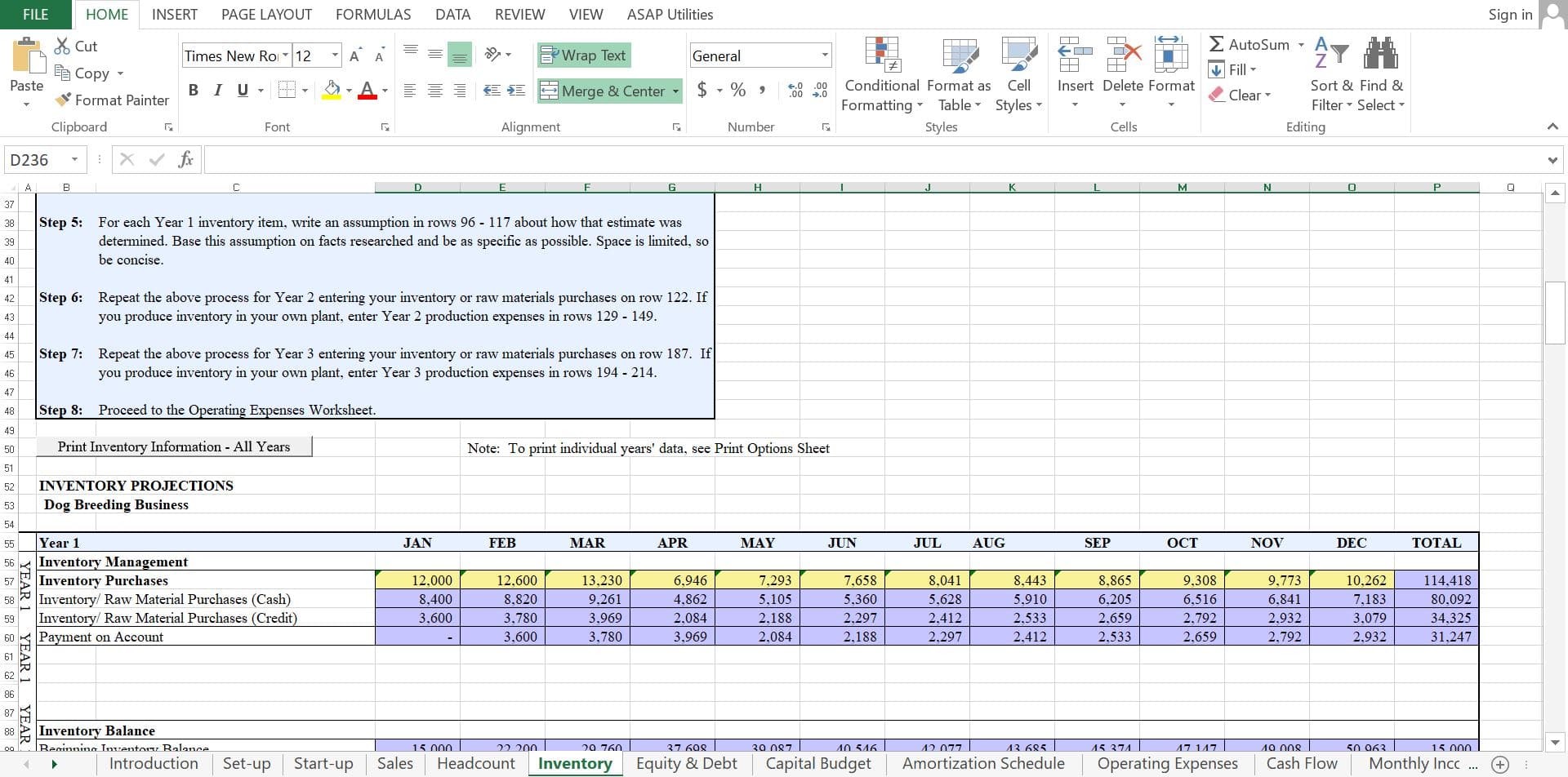Open the FILE tab
This screenshot has width=1568, height=777.
coord(36,14)
